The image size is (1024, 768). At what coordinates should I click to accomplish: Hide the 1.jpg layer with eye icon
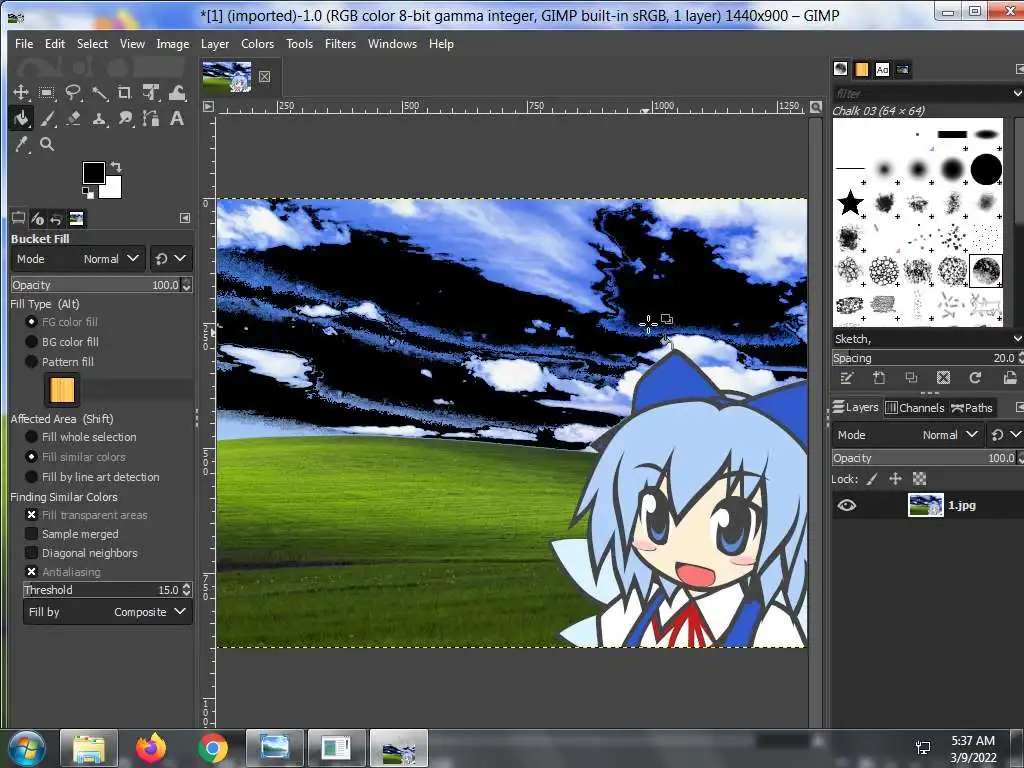pyautogui.click(x=847, y=505)
